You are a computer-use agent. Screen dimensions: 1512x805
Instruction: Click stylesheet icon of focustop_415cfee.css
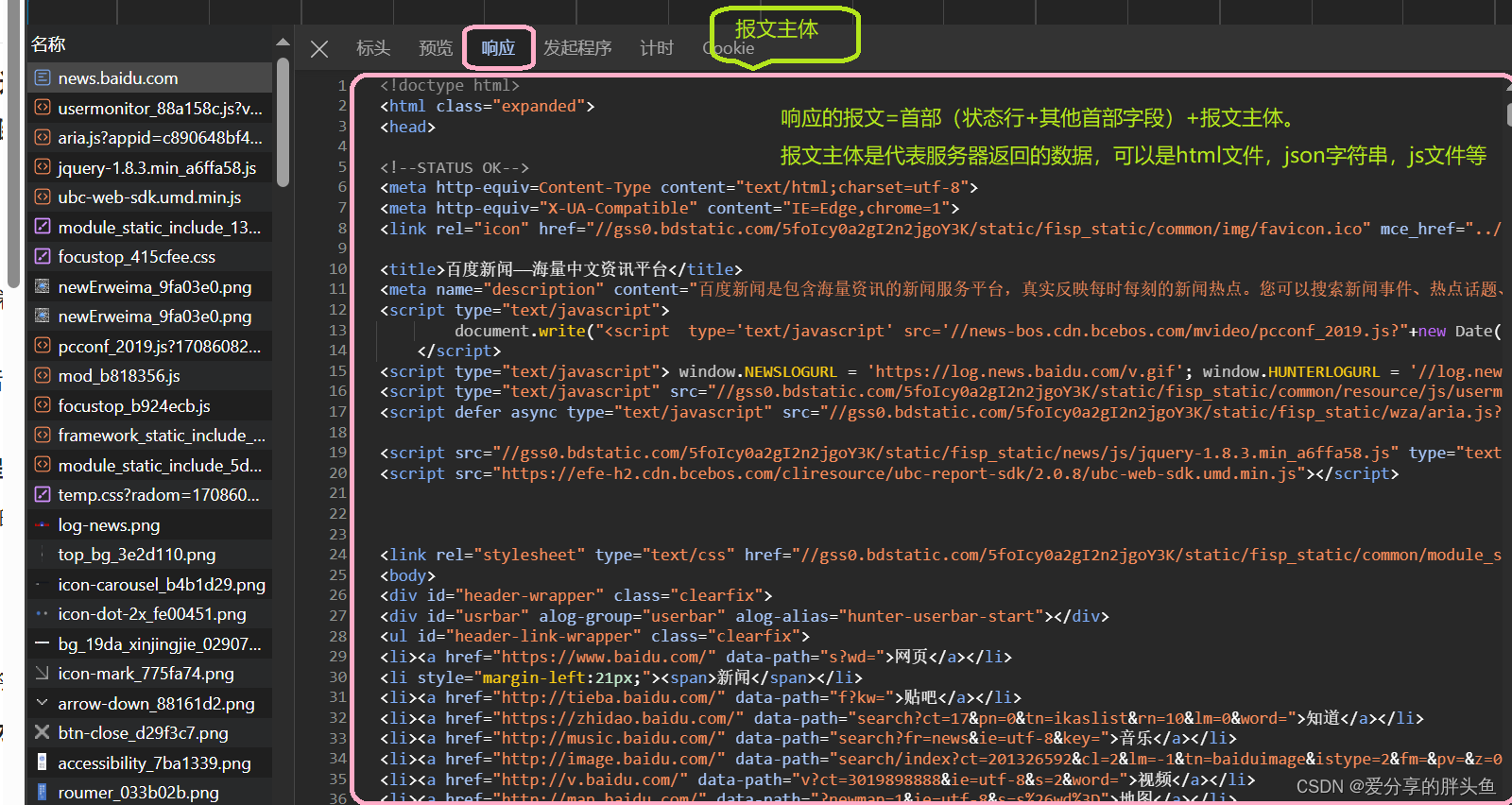pos(42,256)
